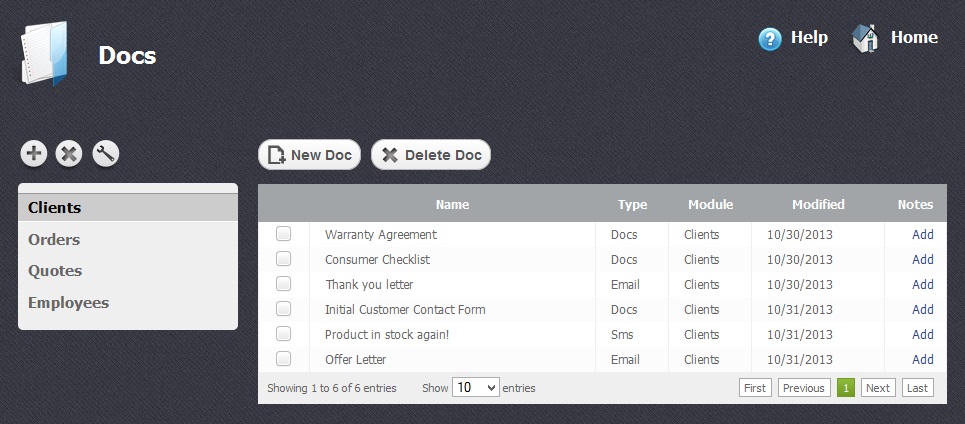Open the Show entries count dropdown
965x424 pixels.
[x=475, y=388]
